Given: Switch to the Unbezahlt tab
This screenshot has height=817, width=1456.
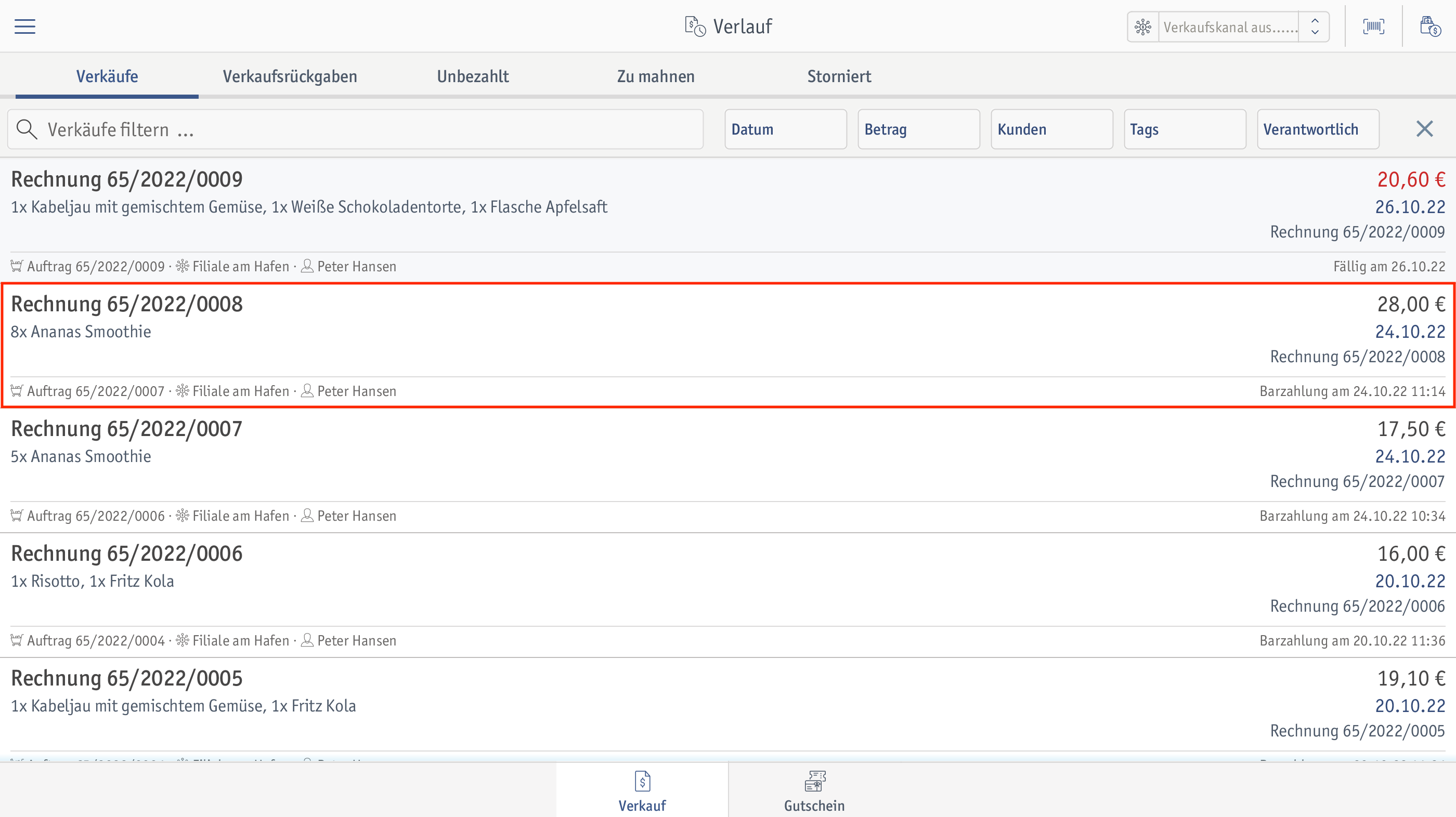Looking at the screenshot, I should (x=473, y=76).
